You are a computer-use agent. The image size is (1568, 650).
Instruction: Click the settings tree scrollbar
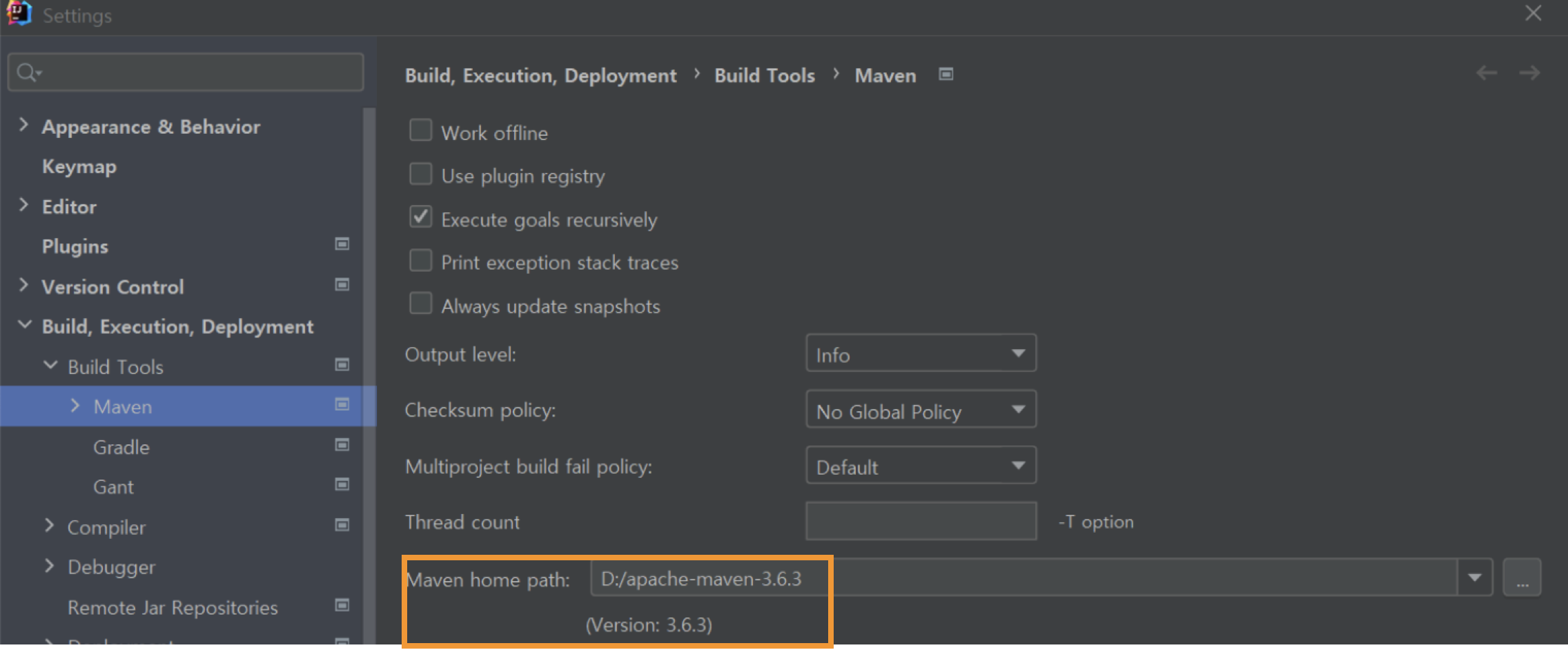click(369, 376)
